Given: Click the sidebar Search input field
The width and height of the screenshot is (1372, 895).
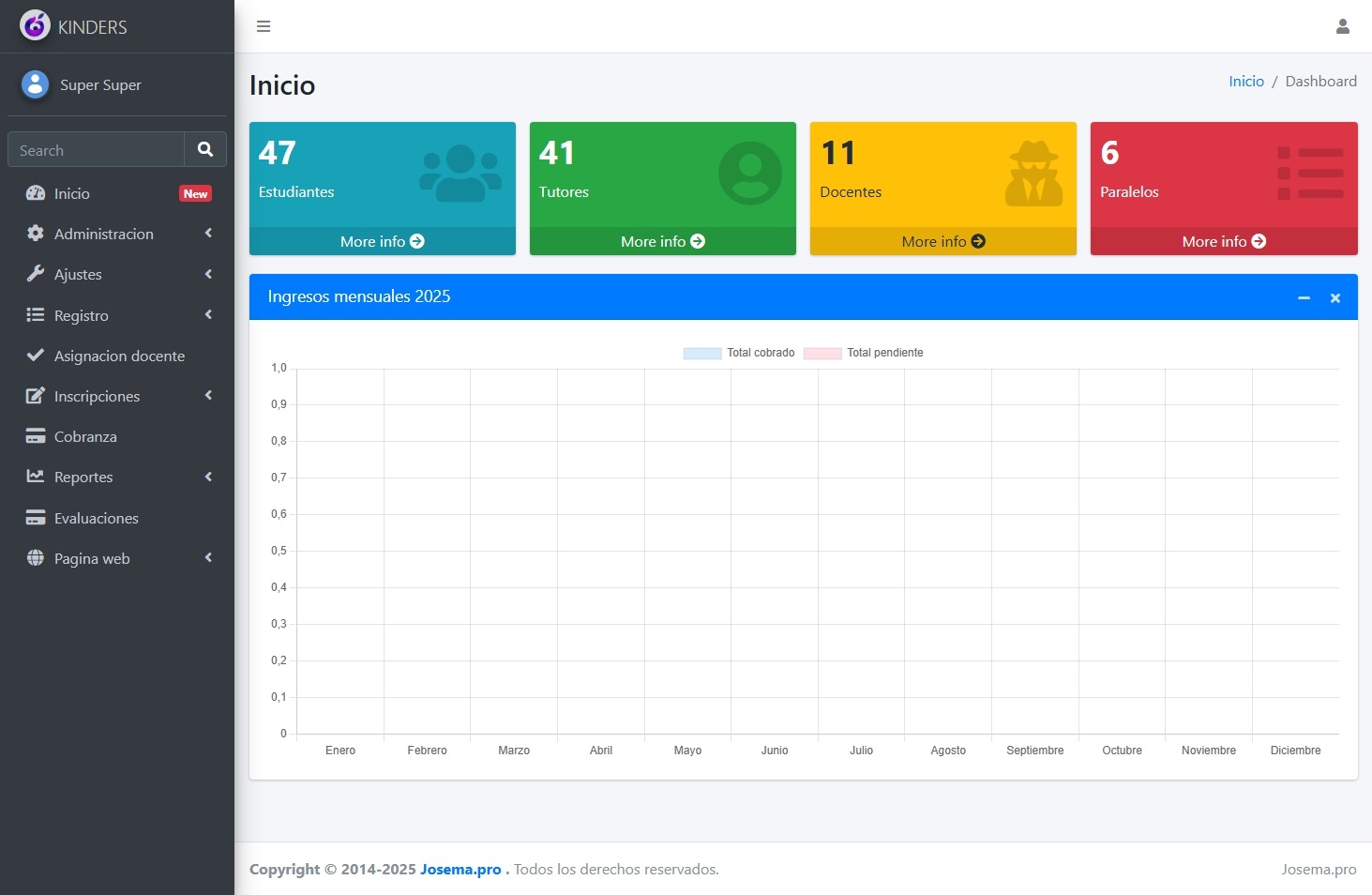Looking at the screenshot, I should [x=96, y=150].
